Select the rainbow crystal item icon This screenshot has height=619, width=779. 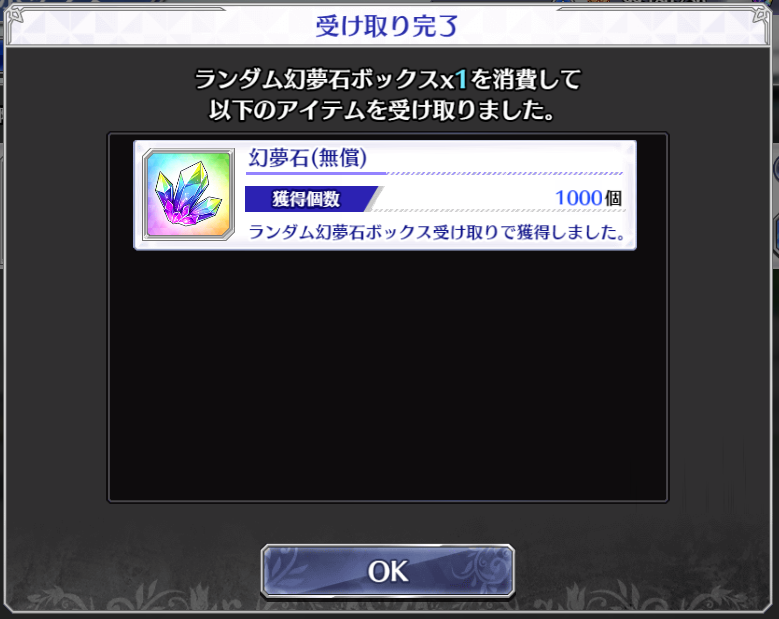(x=188, y=194)
